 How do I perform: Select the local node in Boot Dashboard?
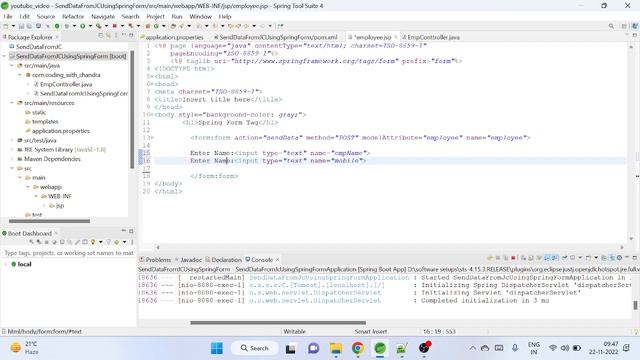(x=24, y=264)
